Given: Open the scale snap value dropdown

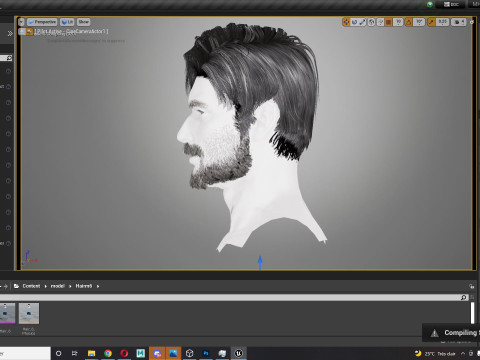Looking at the screenshot, I should tap(443, 22).
